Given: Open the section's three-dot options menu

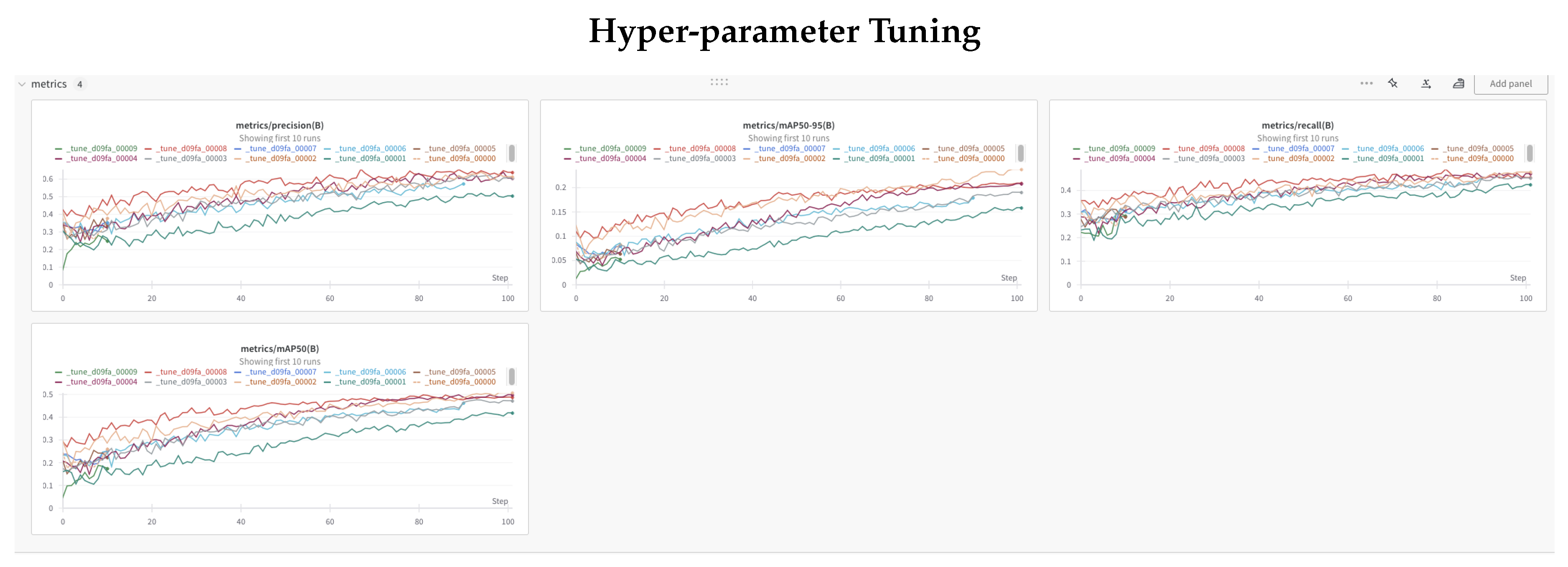Looking at the screenshot, I should (1366, 84).
